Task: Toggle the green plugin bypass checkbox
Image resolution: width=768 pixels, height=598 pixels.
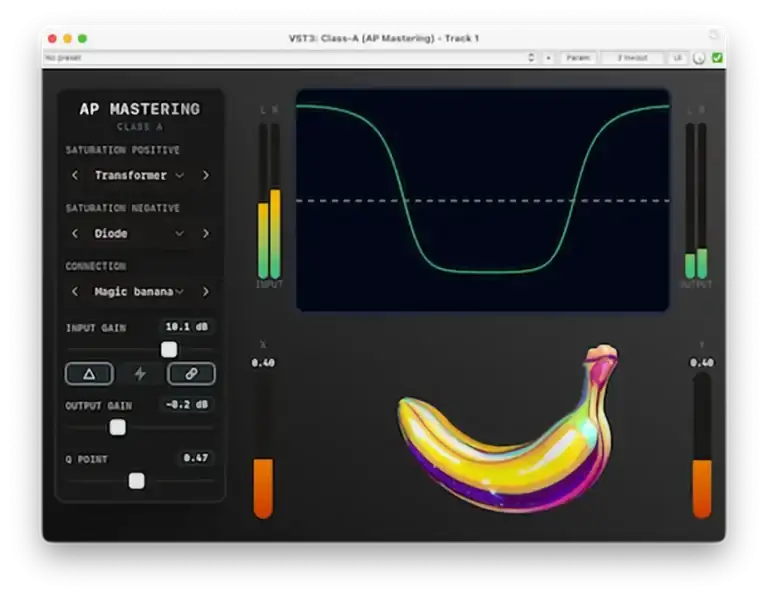Action: tap(717, 58)
